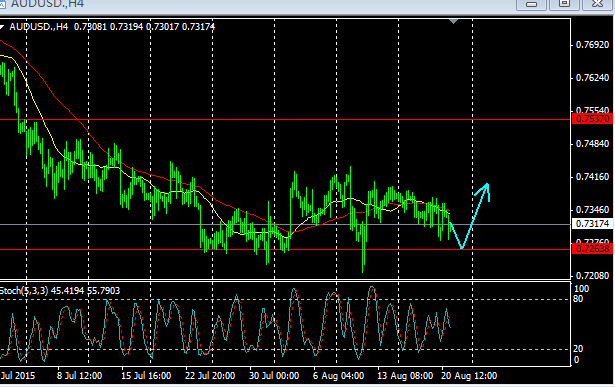Screen dimensions: 615x387
Task: Click the 0.74160 price scale value
Action: [x=592, y=177]
